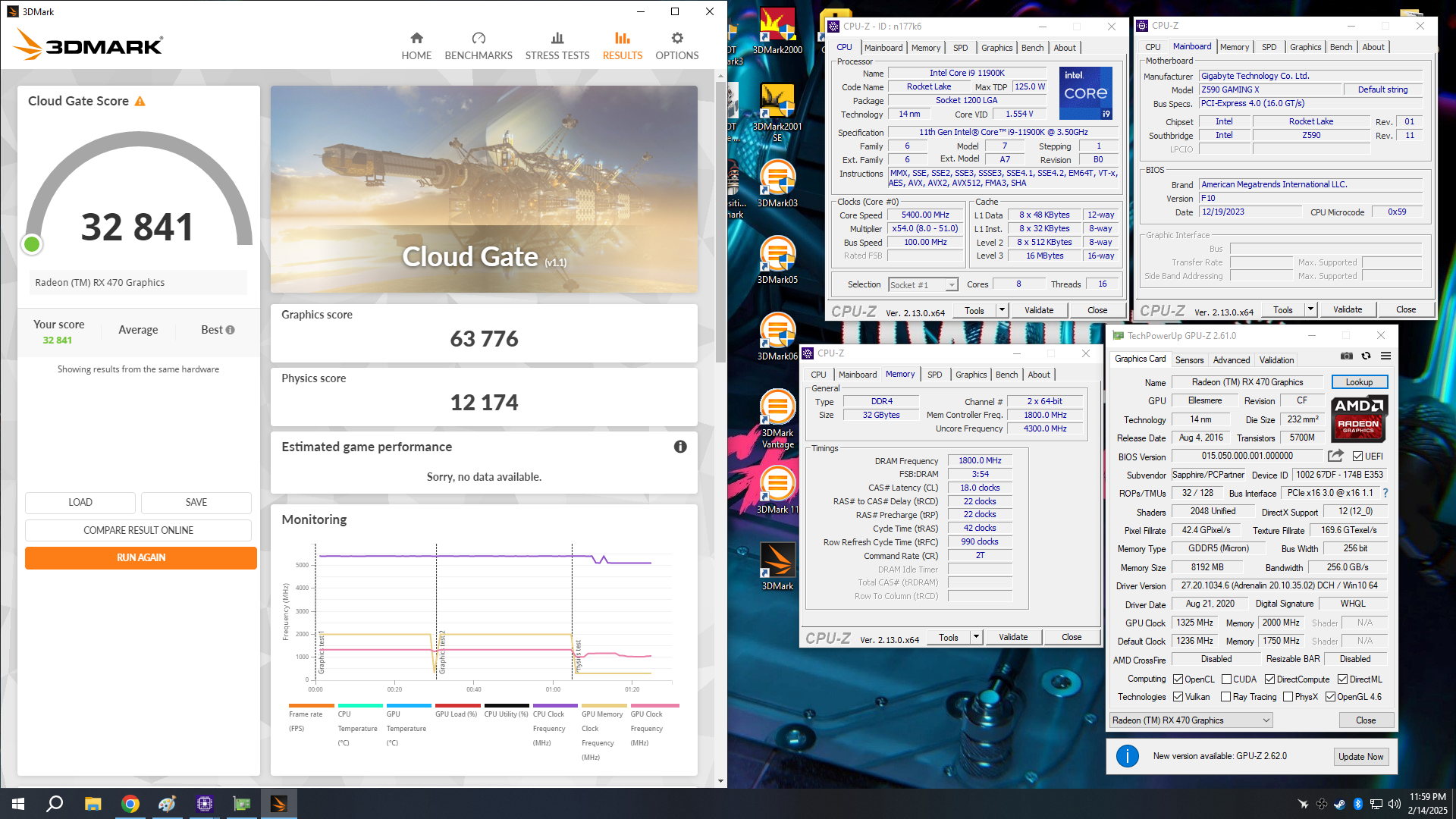Open OPTIONS gear in 3DMark
Screen dimensions: 1456x819
click(677, 46)
